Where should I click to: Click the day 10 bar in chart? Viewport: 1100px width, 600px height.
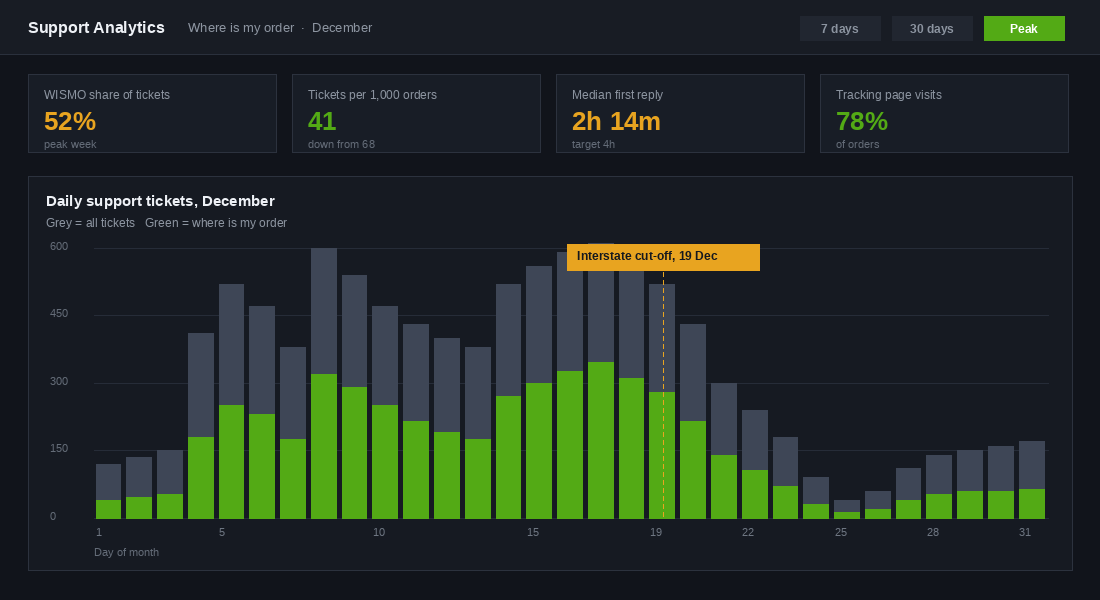pyautogui.click(x=385, y=412)
